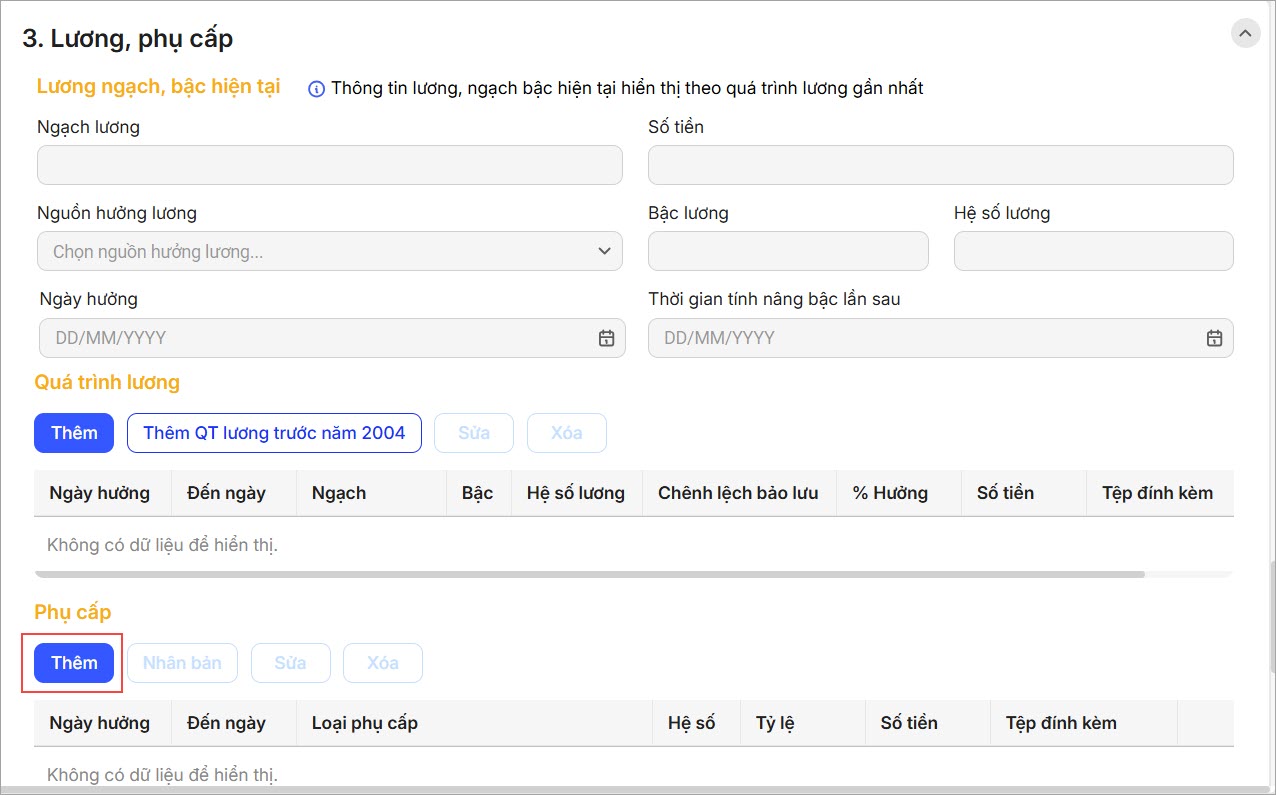Open calendar for Thời gian tính nâng bậc
The height and width of the screenshot is (795, 1276).
1214,338
